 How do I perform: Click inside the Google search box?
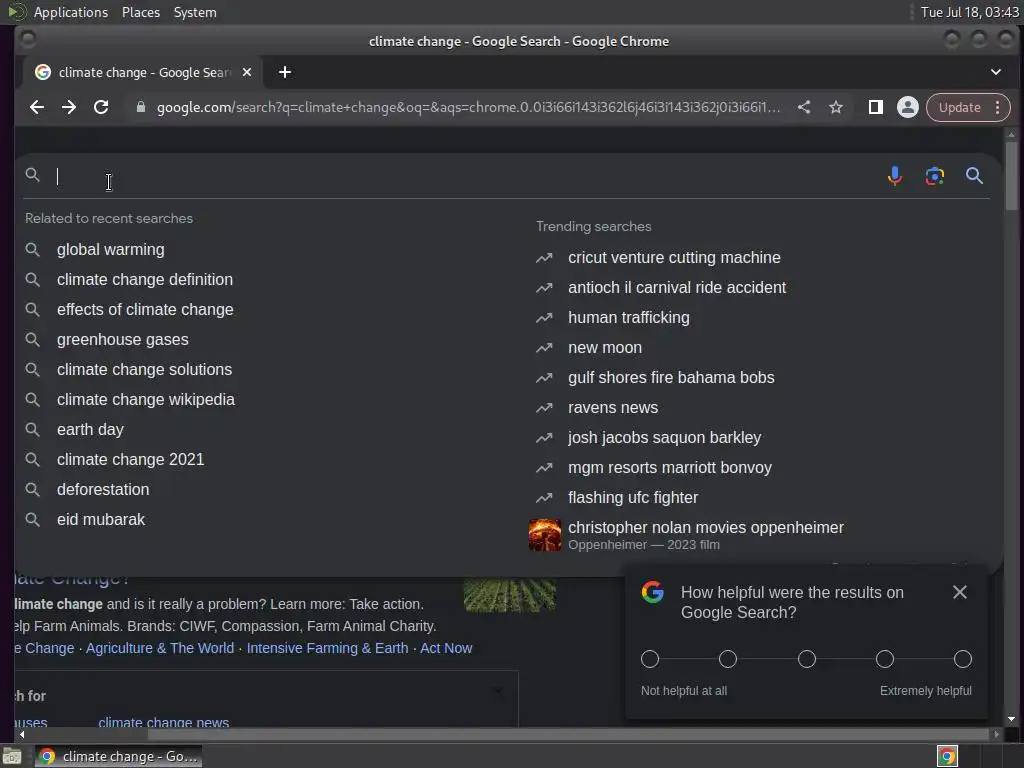tap(464, 176)
